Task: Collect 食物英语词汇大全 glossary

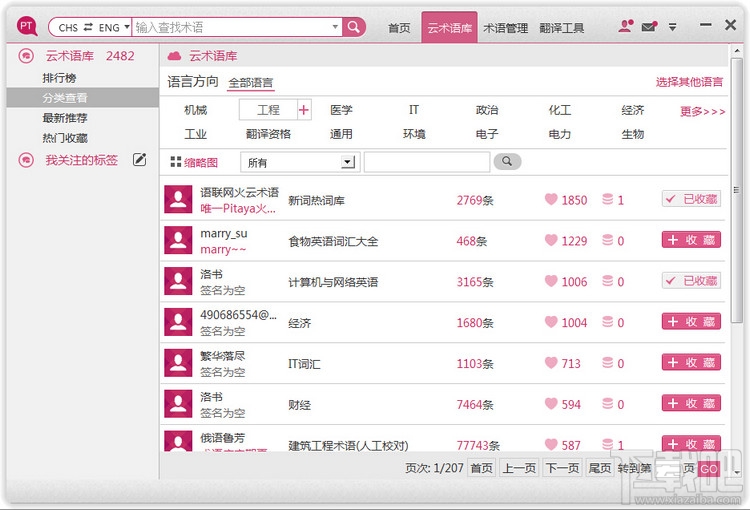Action: point(691,240)
